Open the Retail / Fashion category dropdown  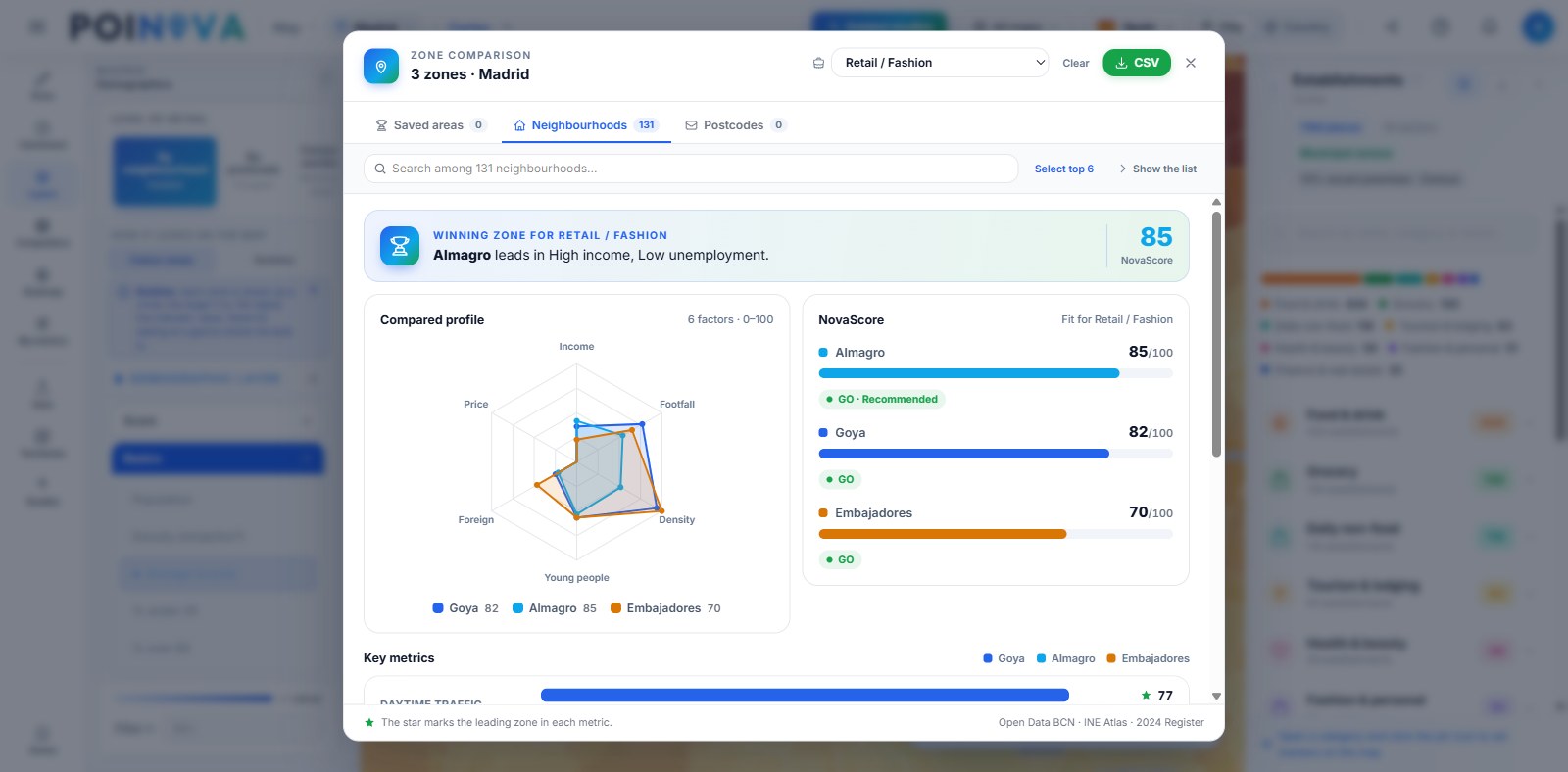[x=940, y=63]
